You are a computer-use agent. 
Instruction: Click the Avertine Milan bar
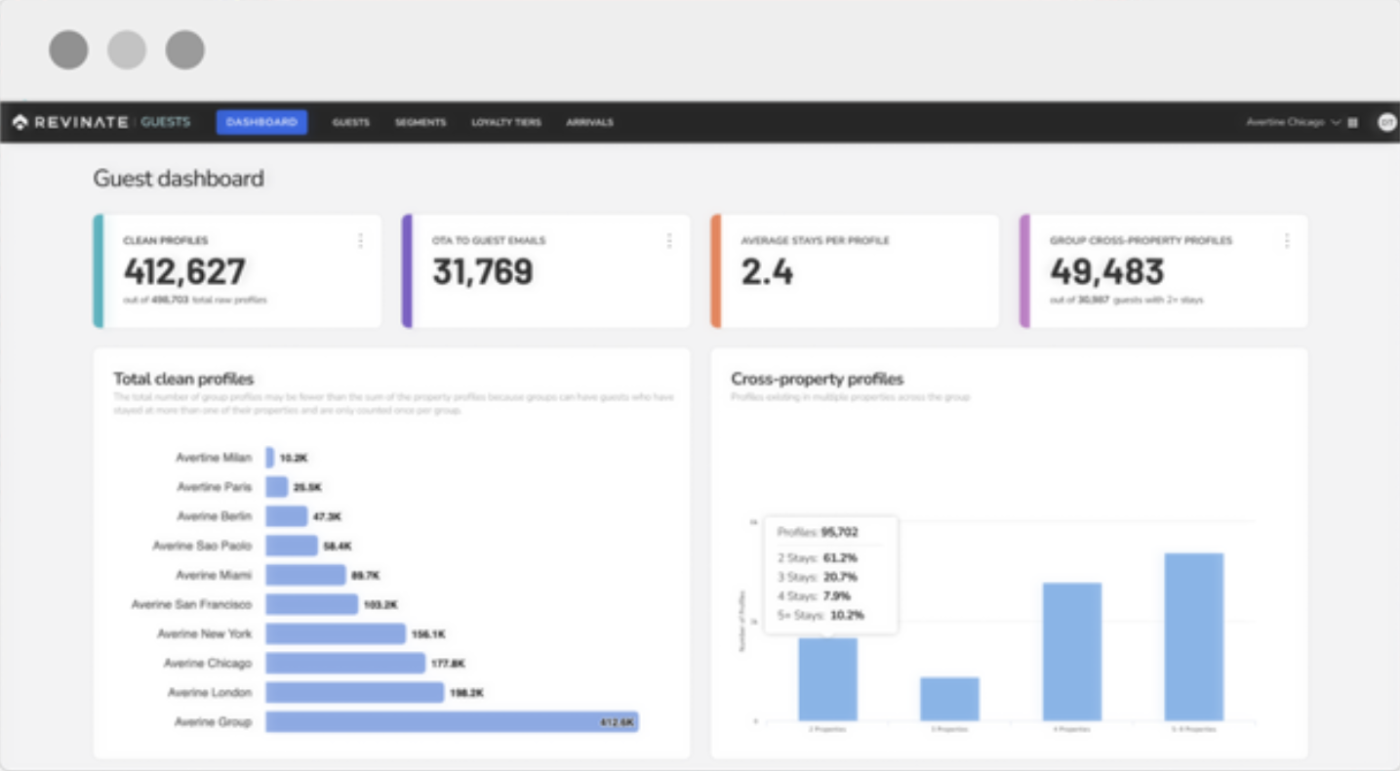tap(270, 457)
